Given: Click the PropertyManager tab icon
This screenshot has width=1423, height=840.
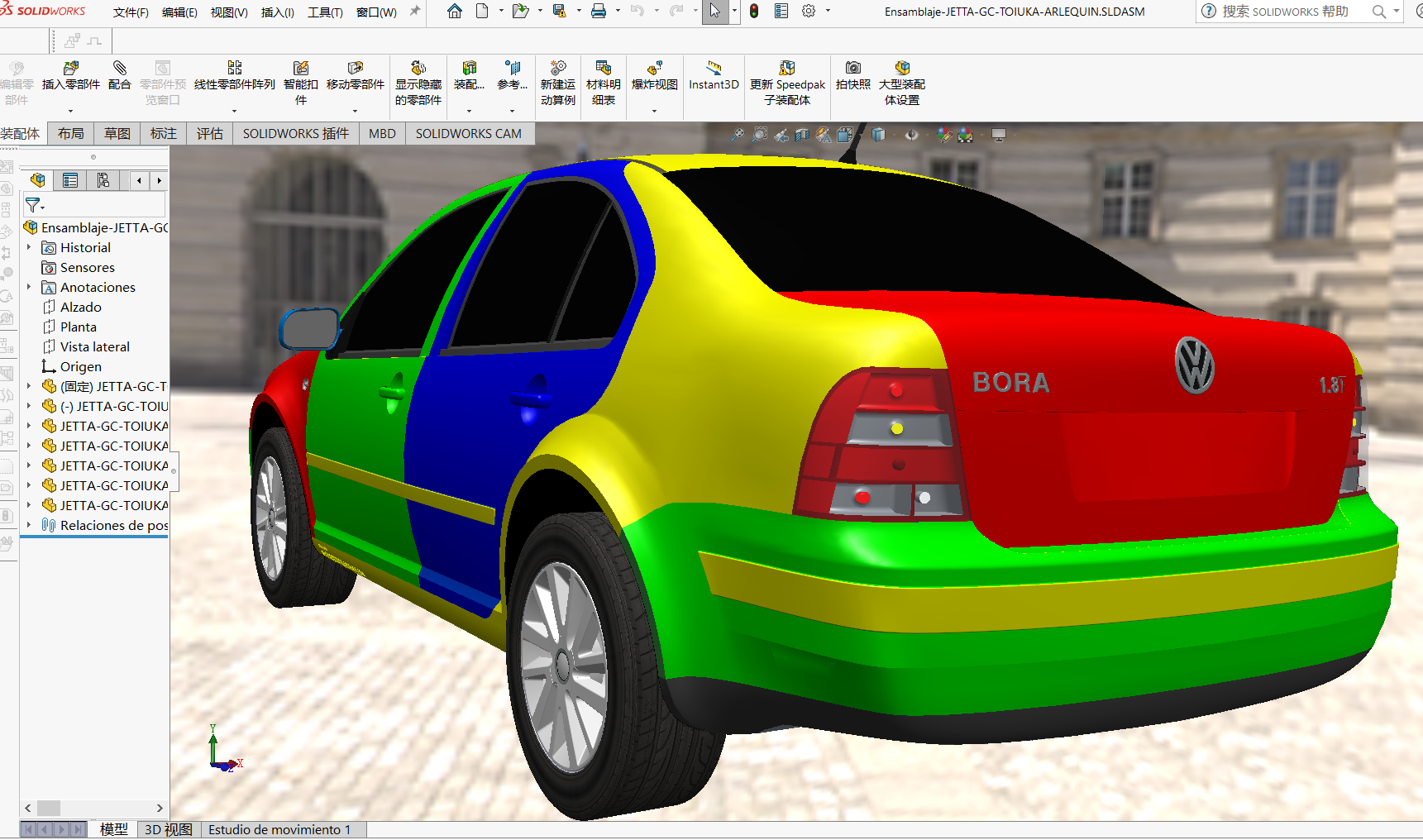Looking at the screenshot, I should 70,180.
